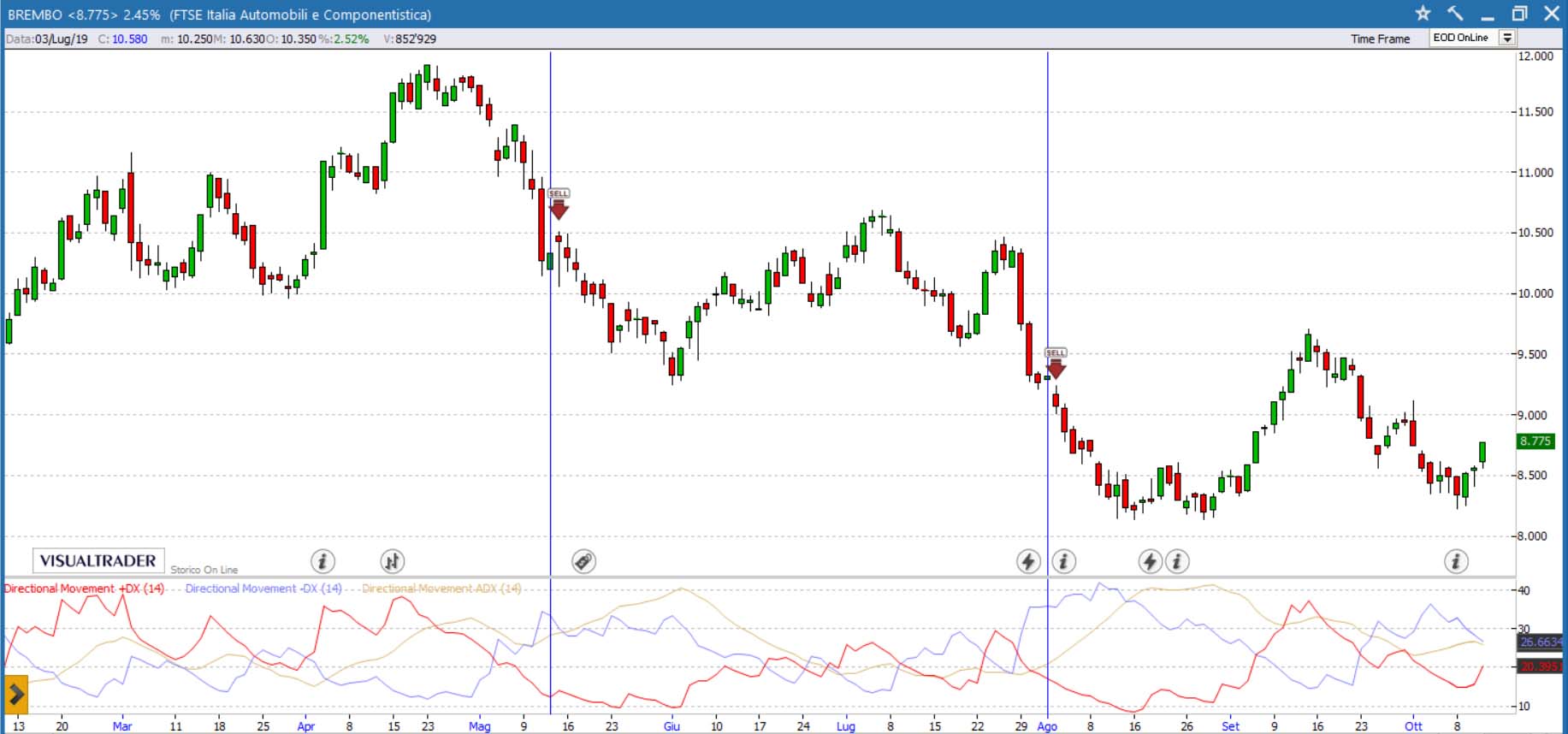Click the open value O: 10.350
The width and height of the screenshot is (1568, 734).
(292, 38)
